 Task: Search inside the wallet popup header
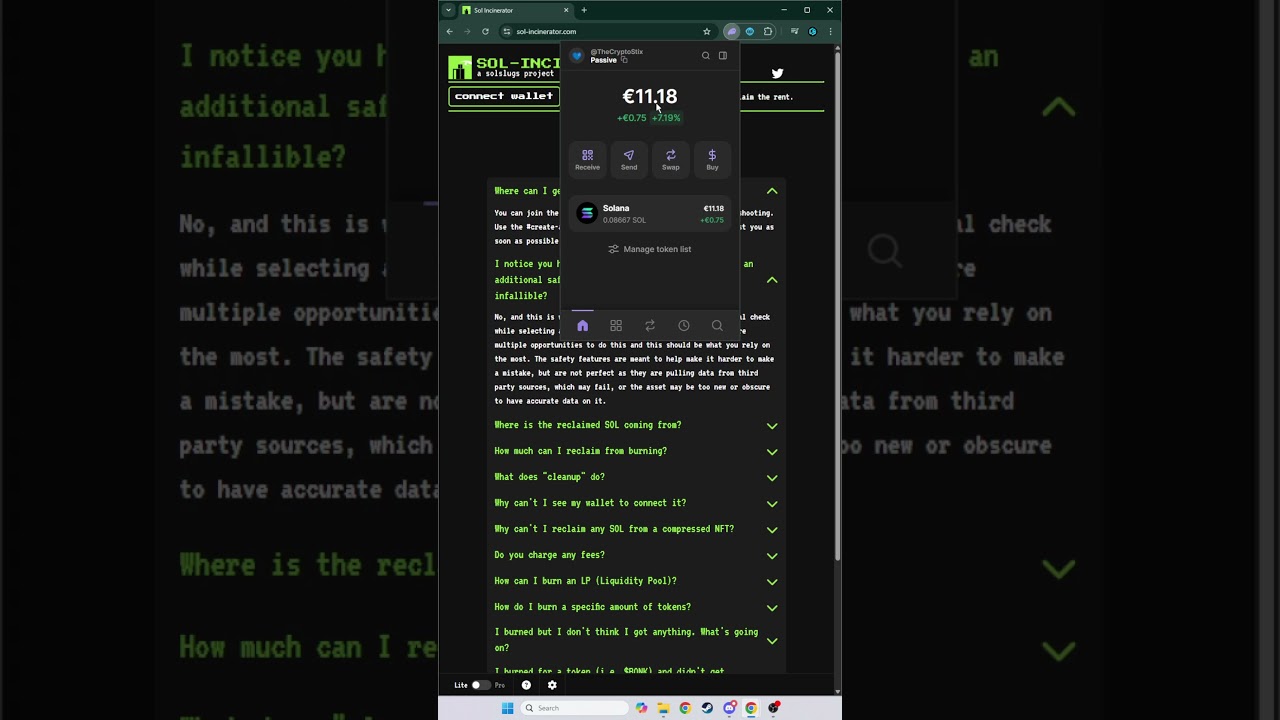(706, 56)
